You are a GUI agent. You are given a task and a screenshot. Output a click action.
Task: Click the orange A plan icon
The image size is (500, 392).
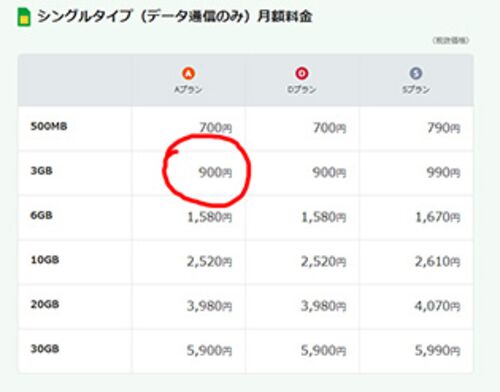[x=188, y=73]
